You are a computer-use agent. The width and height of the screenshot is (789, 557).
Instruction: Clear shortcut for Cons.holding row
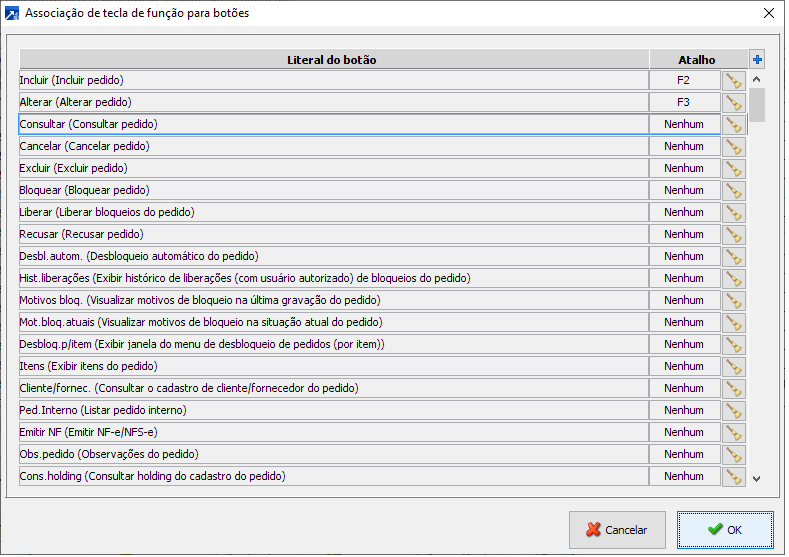(x=734, y=476)
